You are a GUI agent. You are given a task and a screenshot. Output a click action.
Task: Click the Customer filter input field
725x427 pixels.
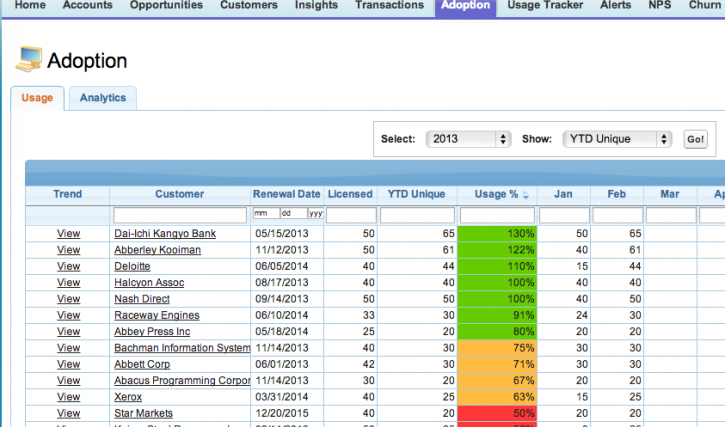(x=180, y=215)
